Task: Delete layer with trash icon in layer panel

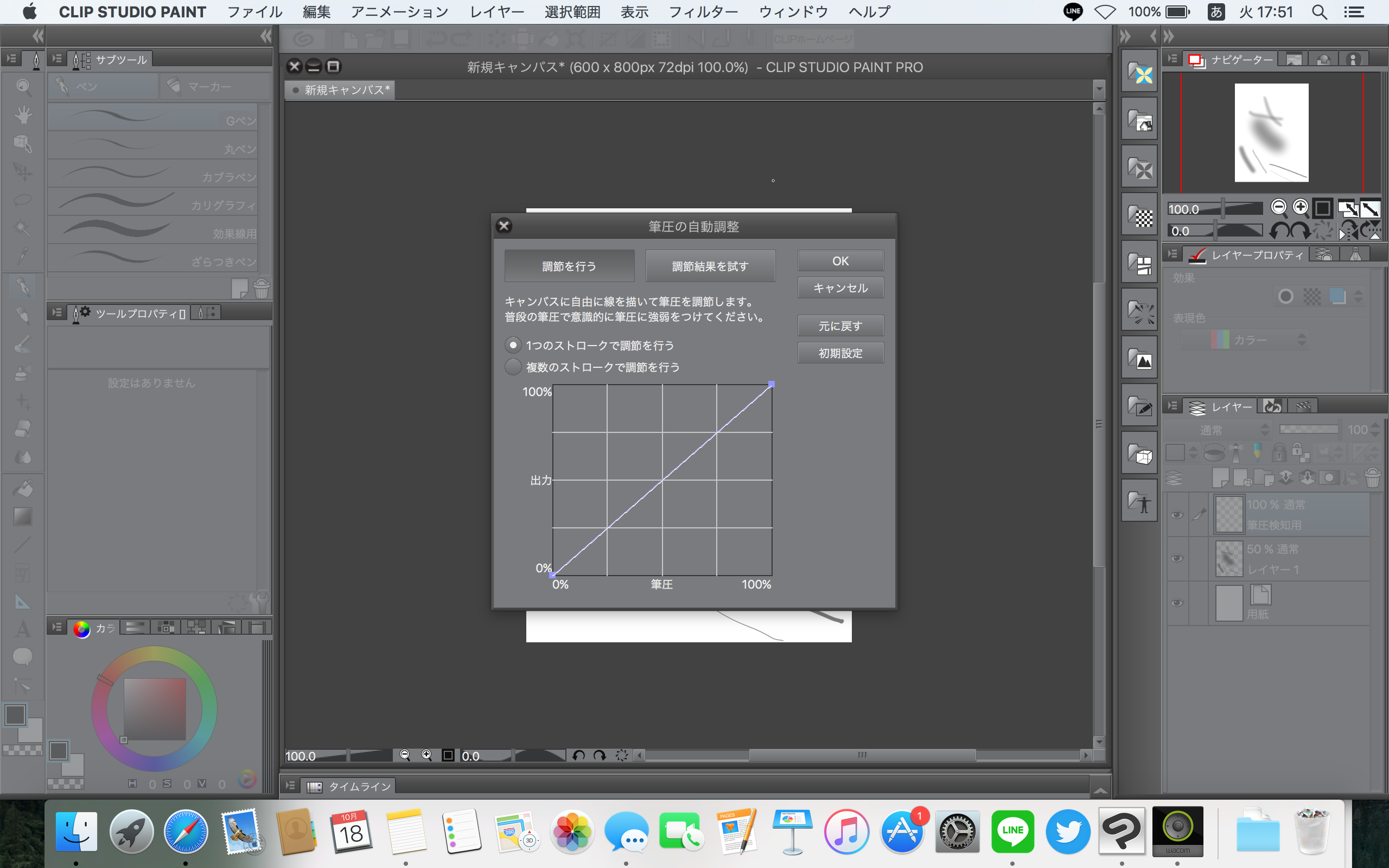Action: click(1372, 477)
